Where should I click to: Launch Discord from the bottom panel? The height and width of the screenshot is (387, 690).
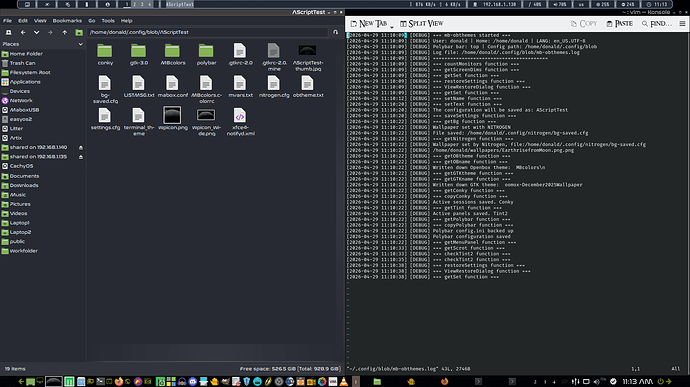pyautogui.click(x=193, y=382)
